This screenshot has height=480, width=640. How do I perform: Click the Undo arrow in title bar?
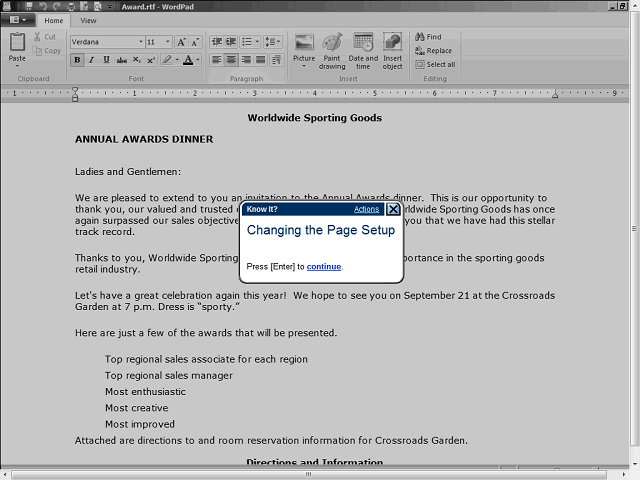43,6
